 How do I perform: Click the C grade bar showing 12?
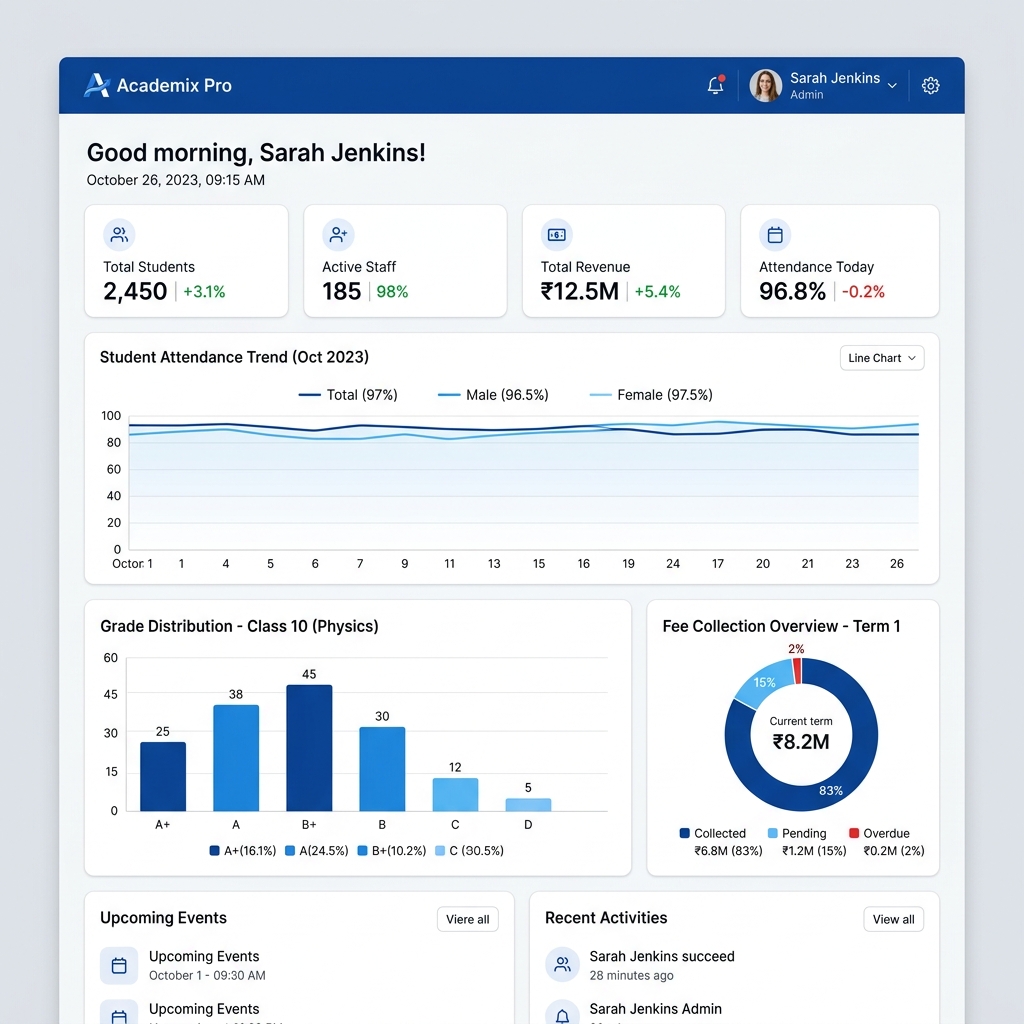click(x=455, y=794)
